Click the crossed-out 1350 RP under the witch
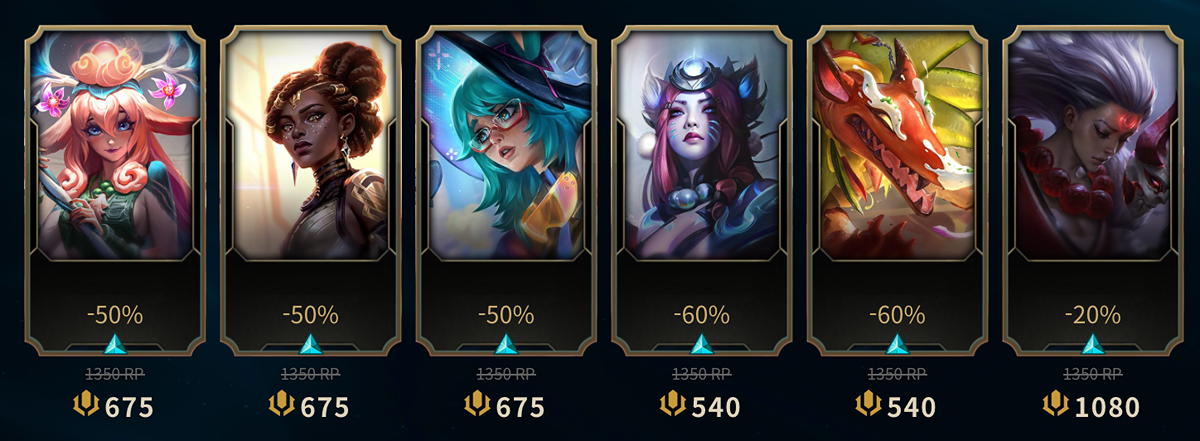This screenshot has width=1200, height=441. point(506,375)
